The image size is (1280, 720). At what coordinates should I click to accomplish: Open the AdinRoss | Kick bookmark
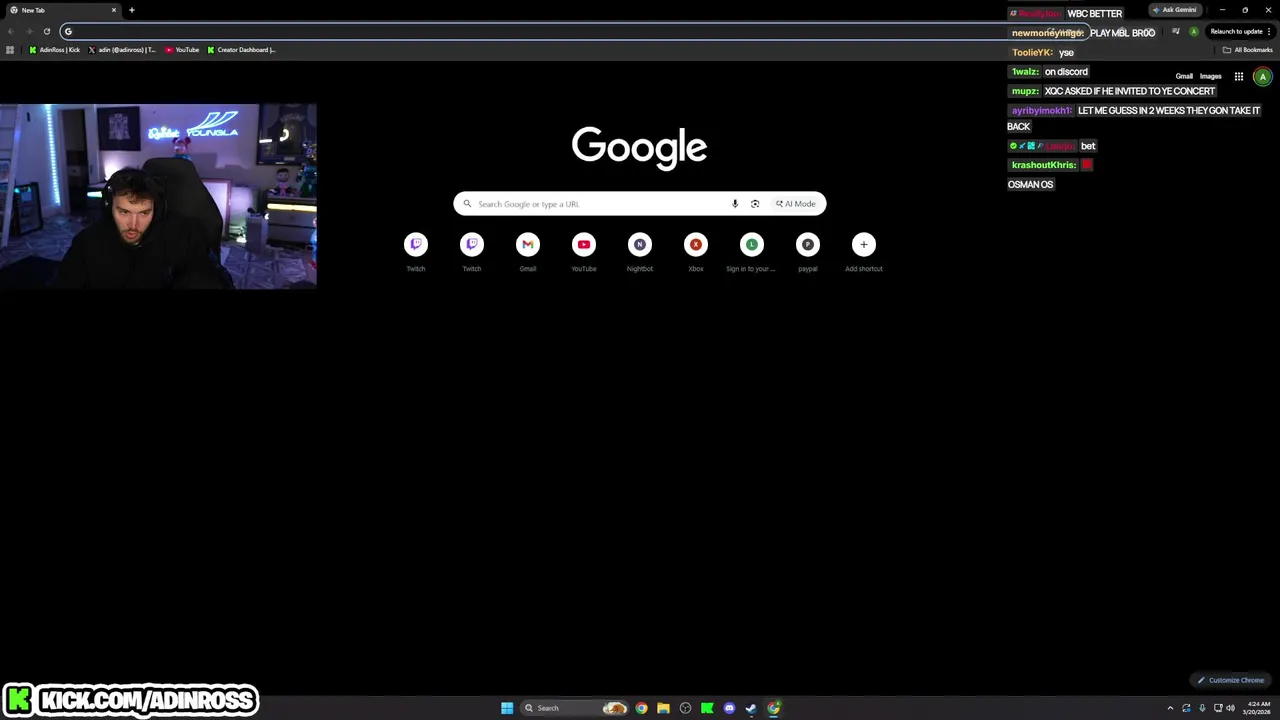(x=55, y=50)
